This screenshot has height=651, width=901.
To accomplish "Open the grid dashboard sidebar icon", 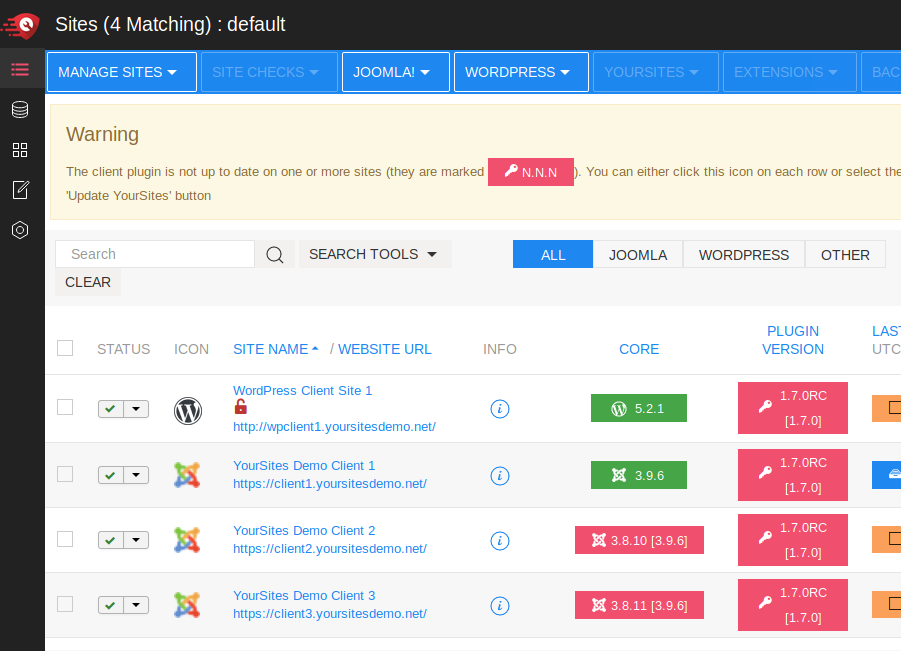I will point(20,150).
